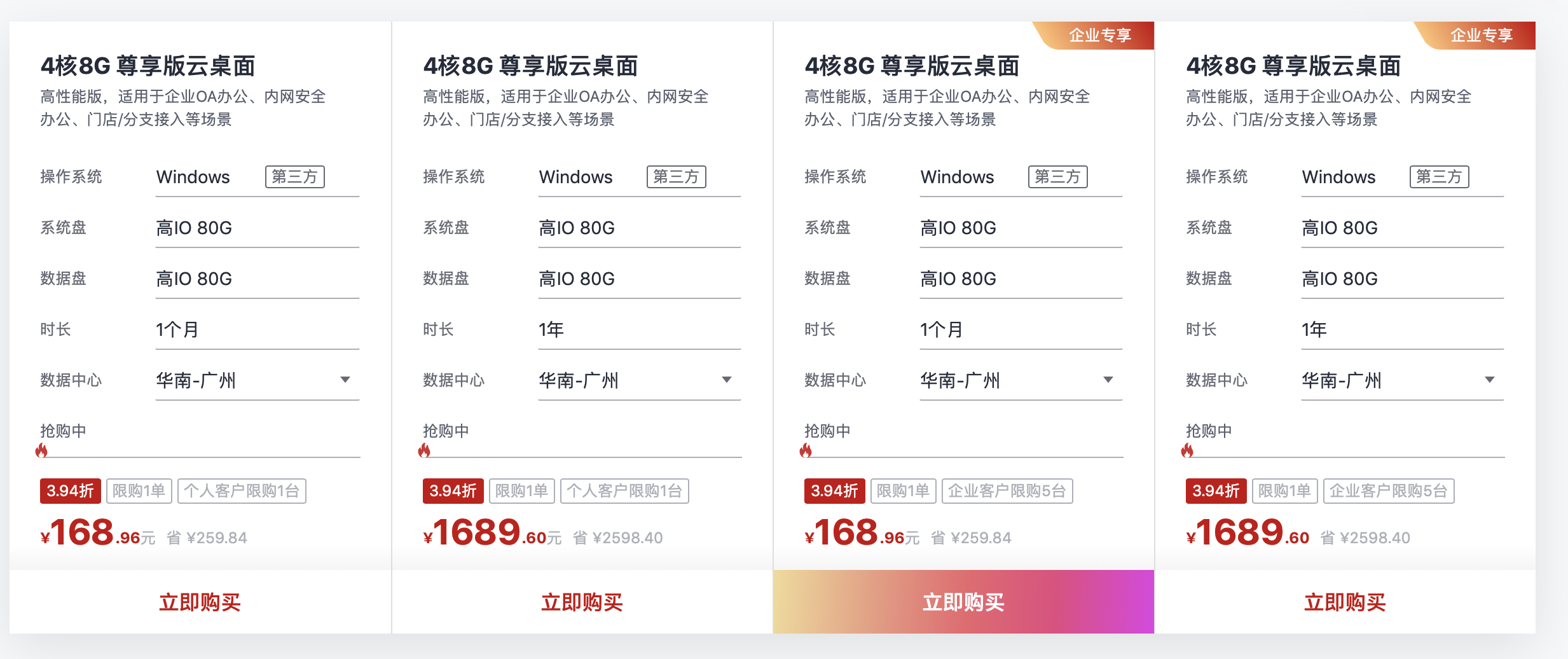Click the gradient 立即购买 button on third card
Screen dimensions: 1568x659
tap(963, 602)
